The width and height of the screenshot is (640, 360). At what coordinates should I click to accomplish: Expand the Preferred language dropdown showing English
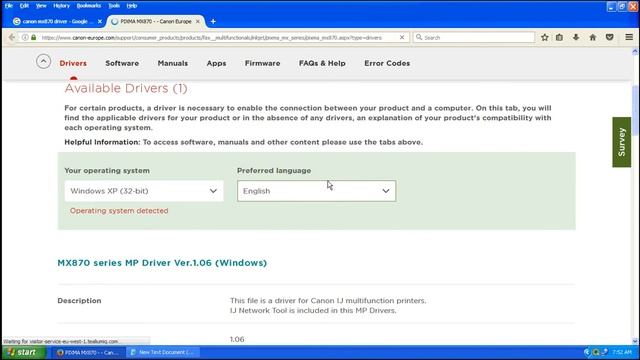(316, 191)
